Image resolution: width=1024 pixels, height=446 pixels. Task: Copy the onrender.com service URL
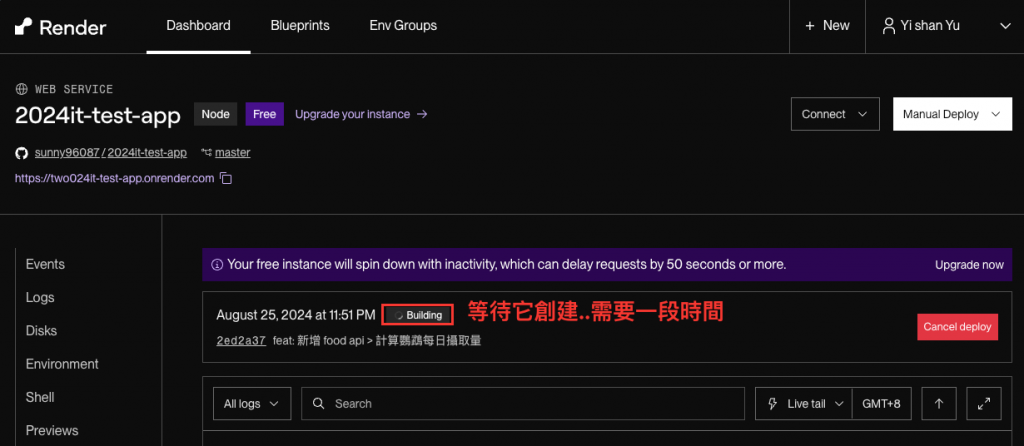tap(226, 178)
